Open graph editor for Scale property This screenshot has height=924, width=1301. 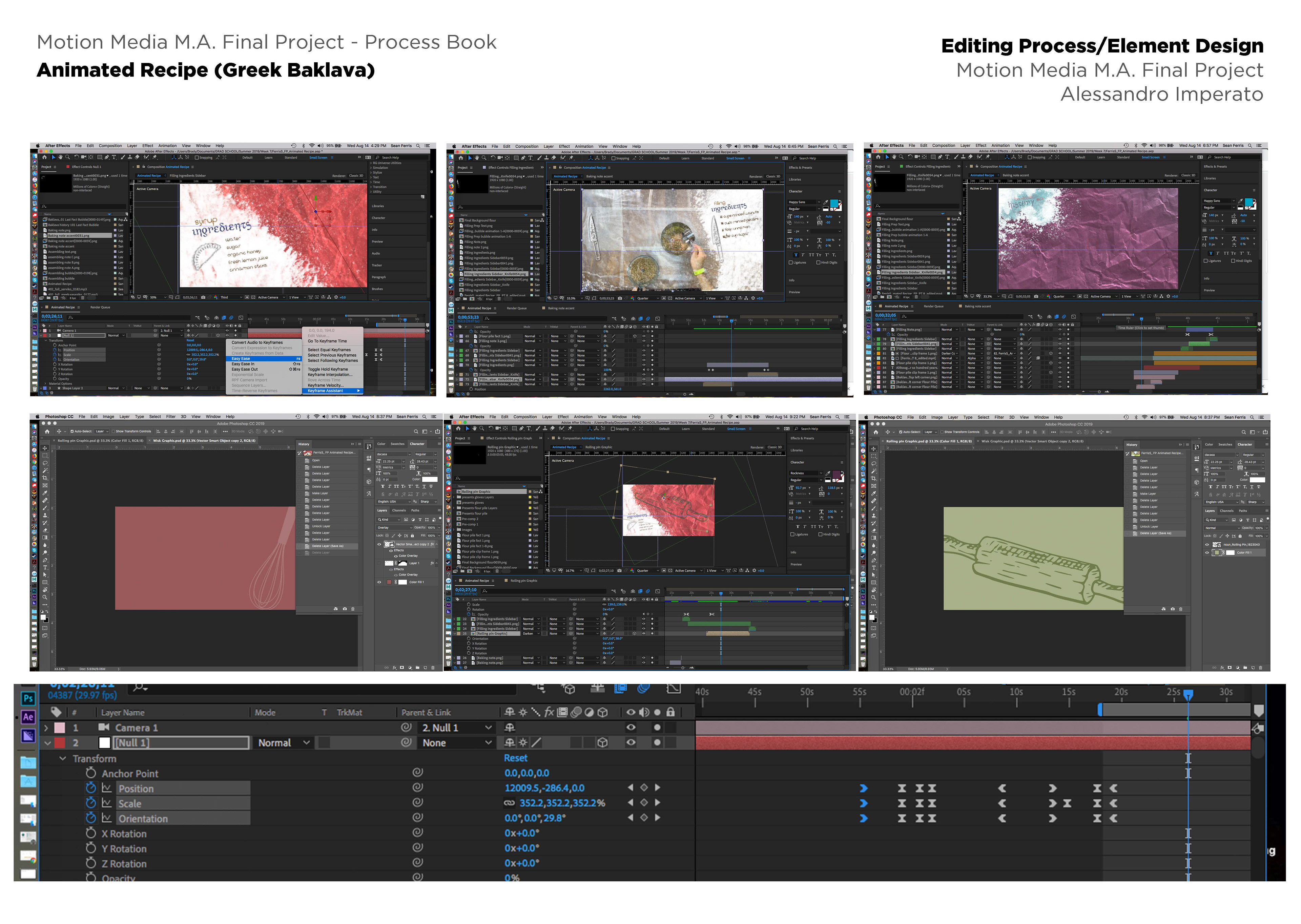106,803
